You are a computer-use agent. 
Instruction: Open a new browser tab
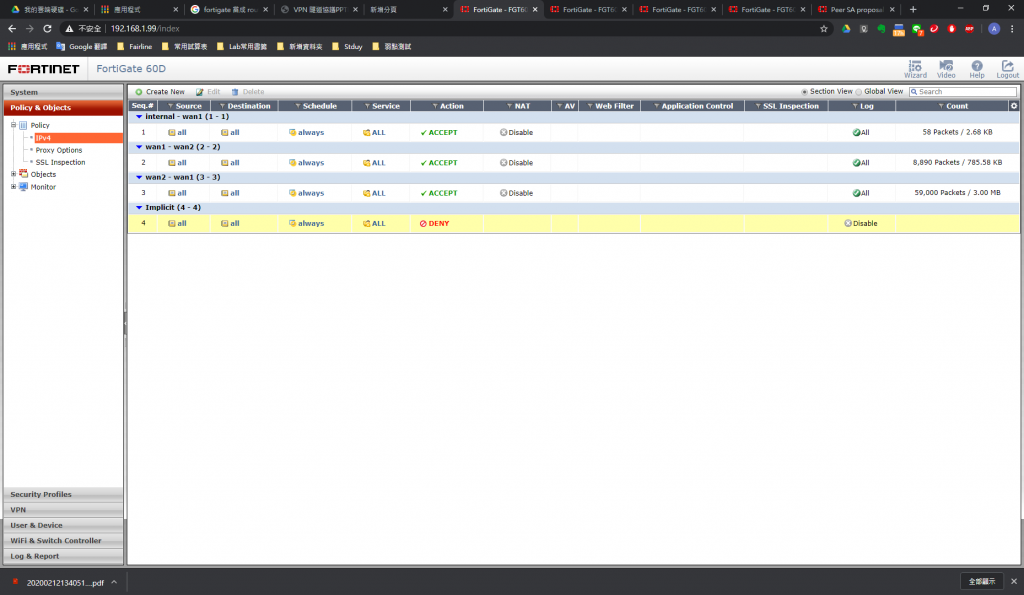tap(913, 10)
